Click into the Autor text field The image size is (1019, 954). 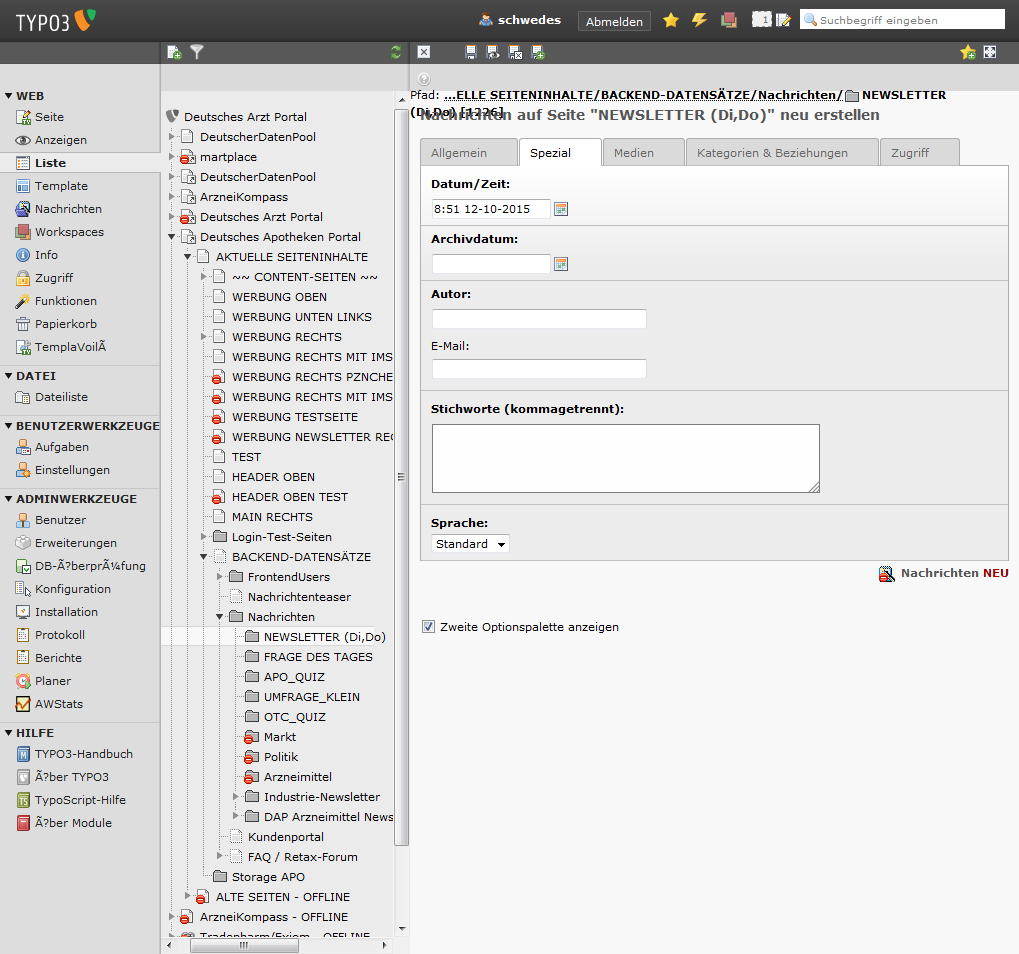click(539, 319)
